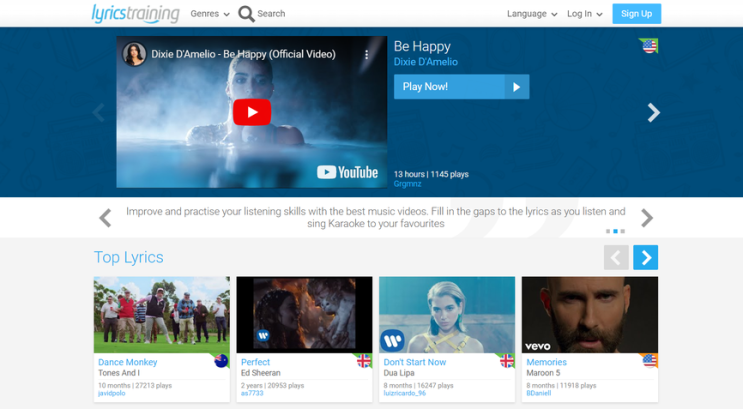
Task: Open the Language dropdown
Action: [532, 14]
